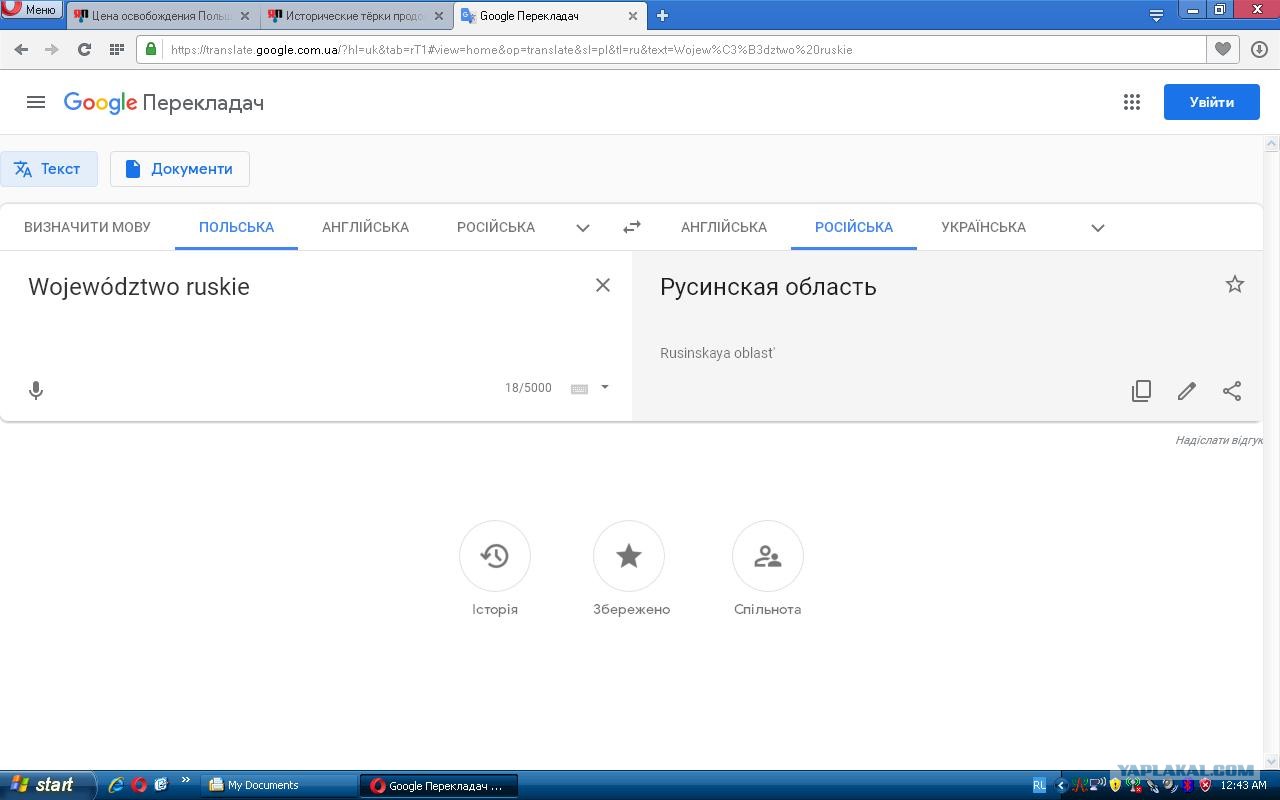Image resolution: width=1280 pixels, height=800 pixels.
Task: Share the translation
Action: coord(1232,391)
